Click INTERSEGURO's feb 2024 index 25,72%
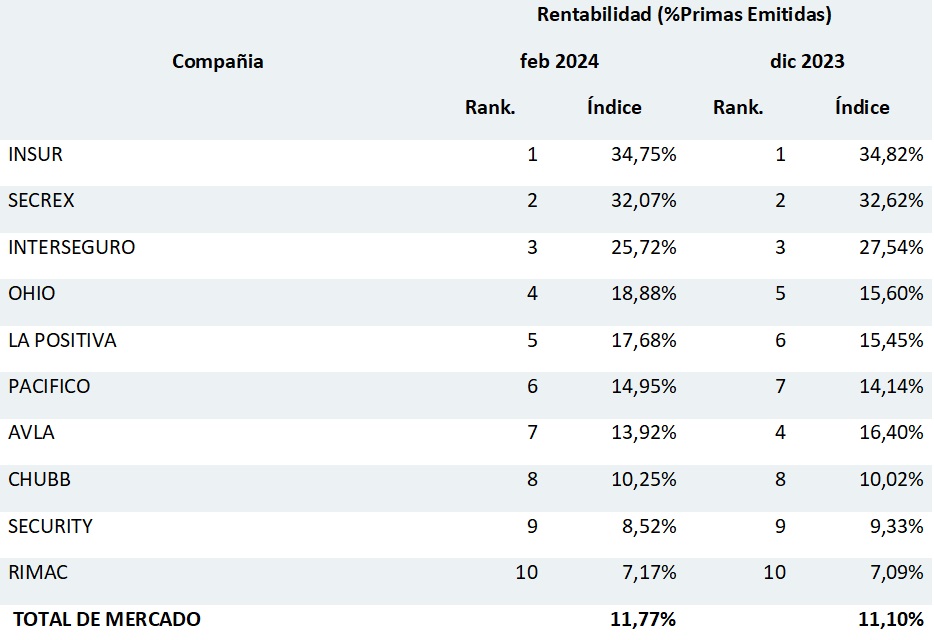This screenshot has height=640, width=934. [643, 247]
